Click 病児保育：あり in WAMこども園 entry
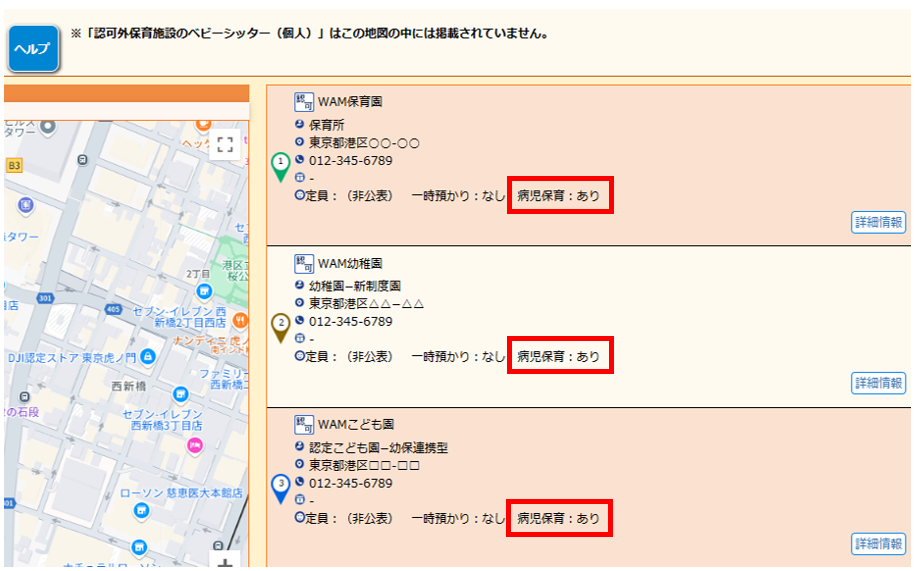Screen dimensions: 915x571 (x=558, y=518)
